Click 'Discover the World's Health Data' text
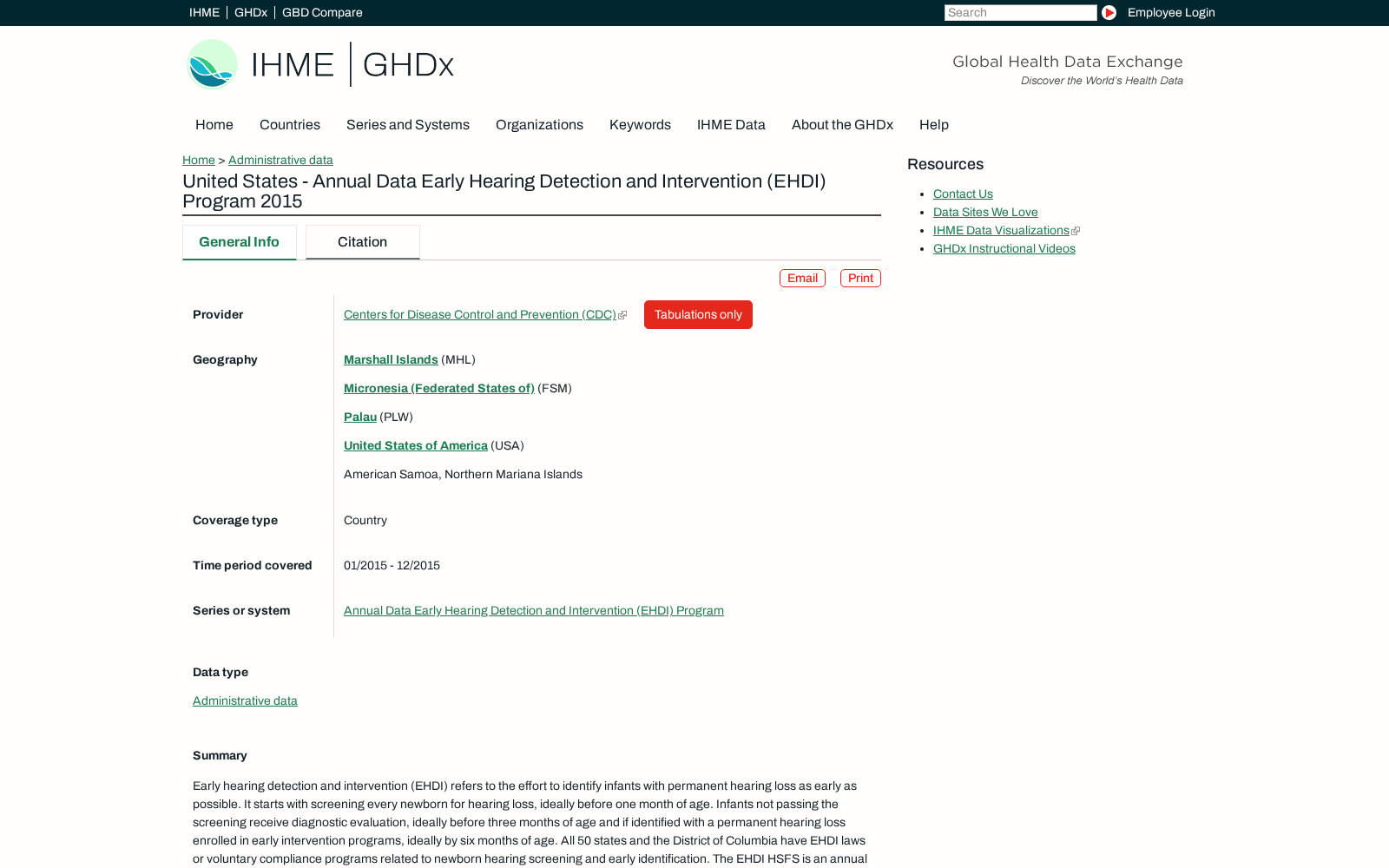 coord(1102,81)
